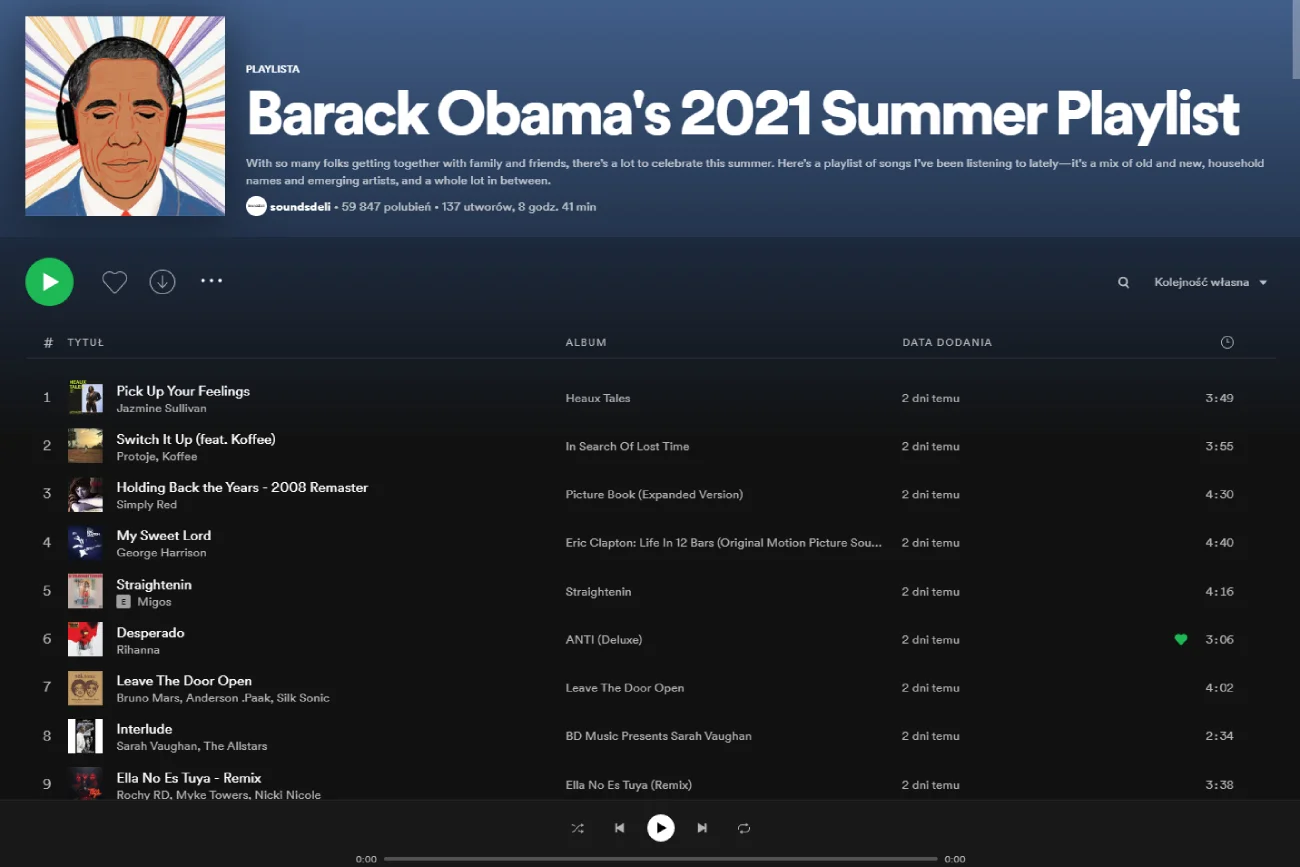Click the 4:40 duration of My Sweet Lord

(x=1219, y=542)
